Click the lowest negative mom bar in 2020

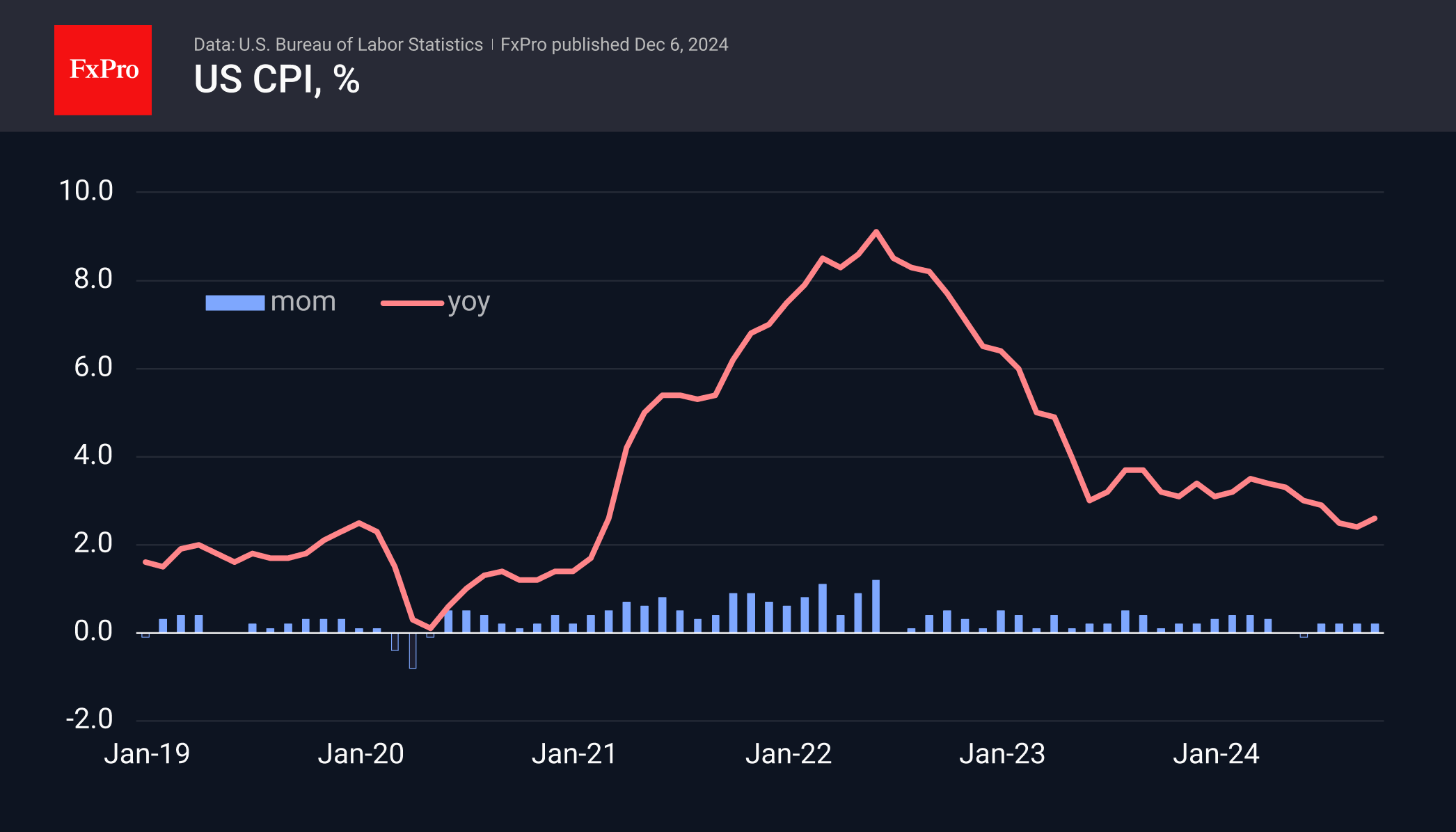coord(413,650)
